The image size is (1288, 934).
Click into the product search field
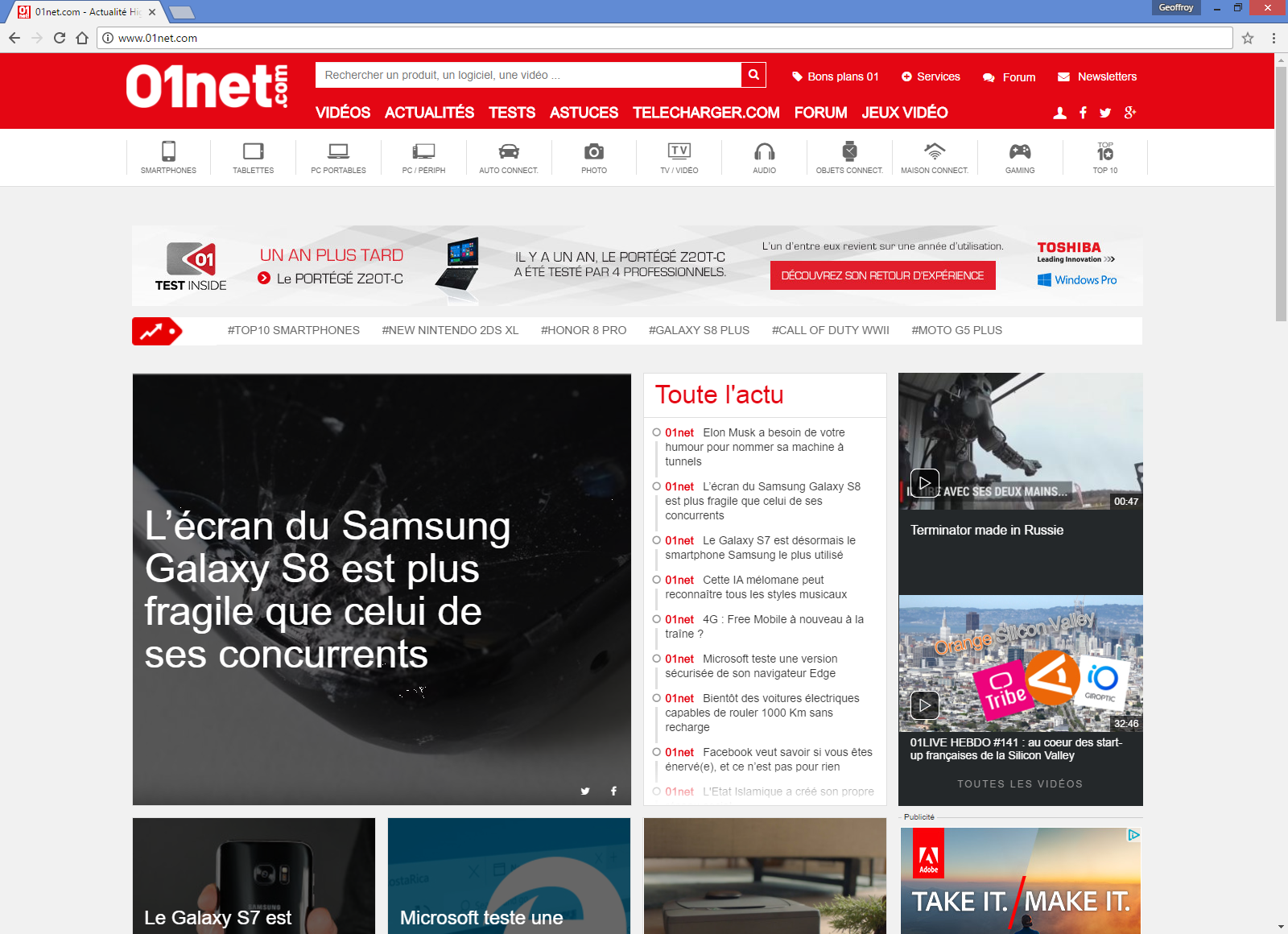(527, 75)
